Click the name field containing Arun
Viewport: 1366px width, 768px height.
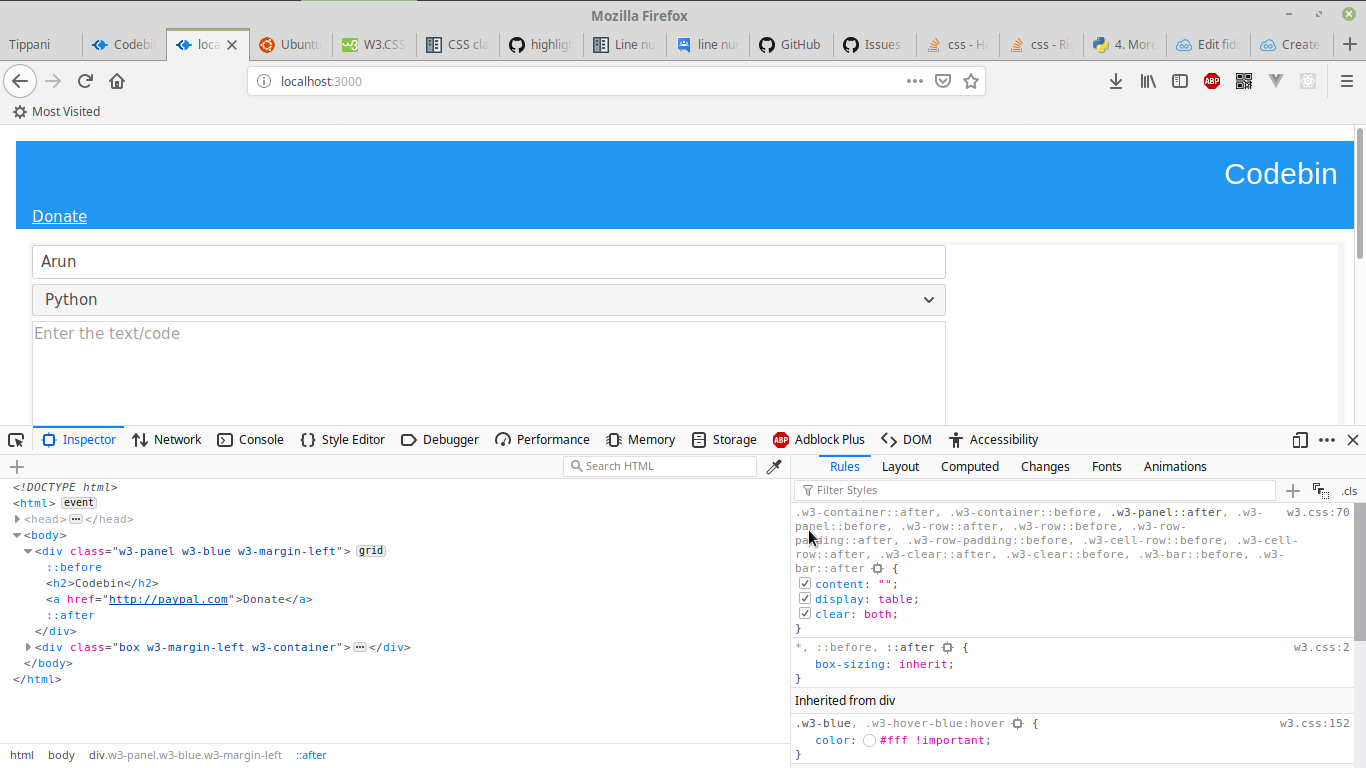(489, 262)
